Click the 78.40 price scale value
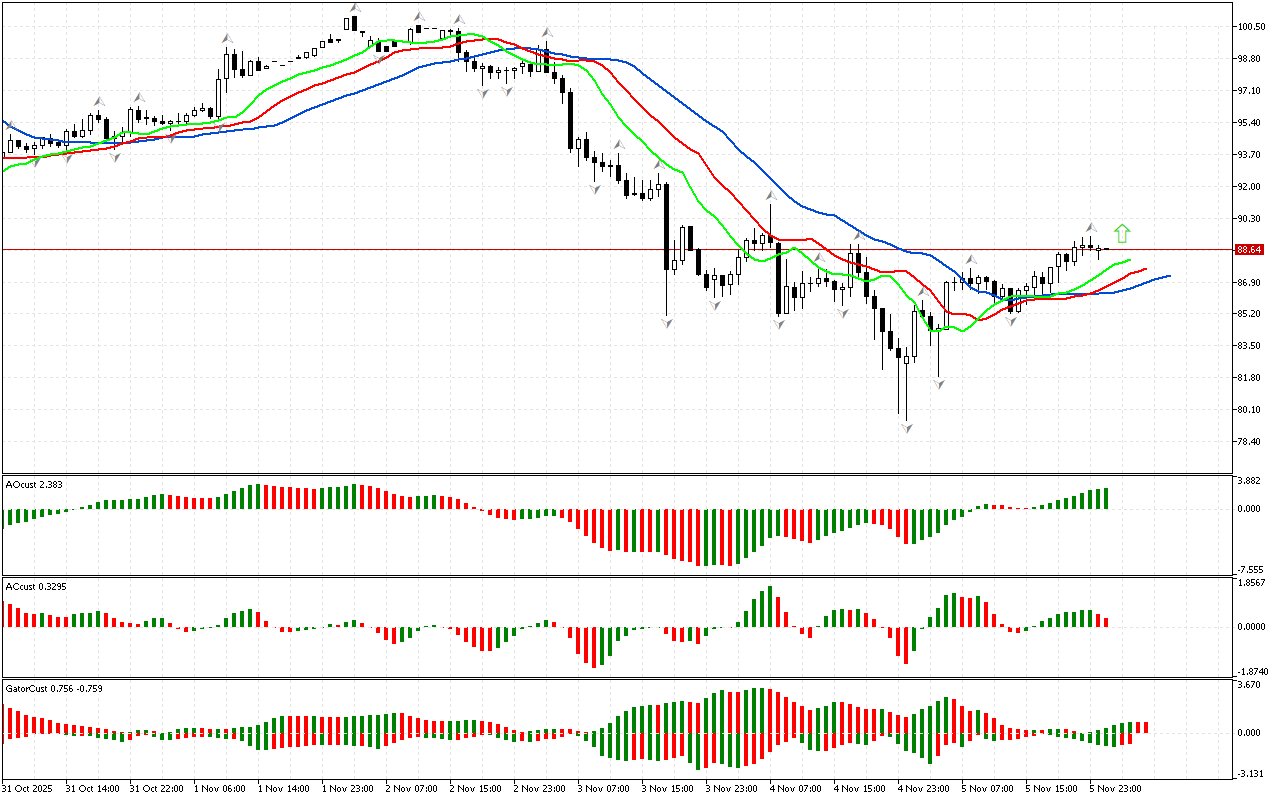Screen dimensions: 1280x800 [x=1250, y=442]
